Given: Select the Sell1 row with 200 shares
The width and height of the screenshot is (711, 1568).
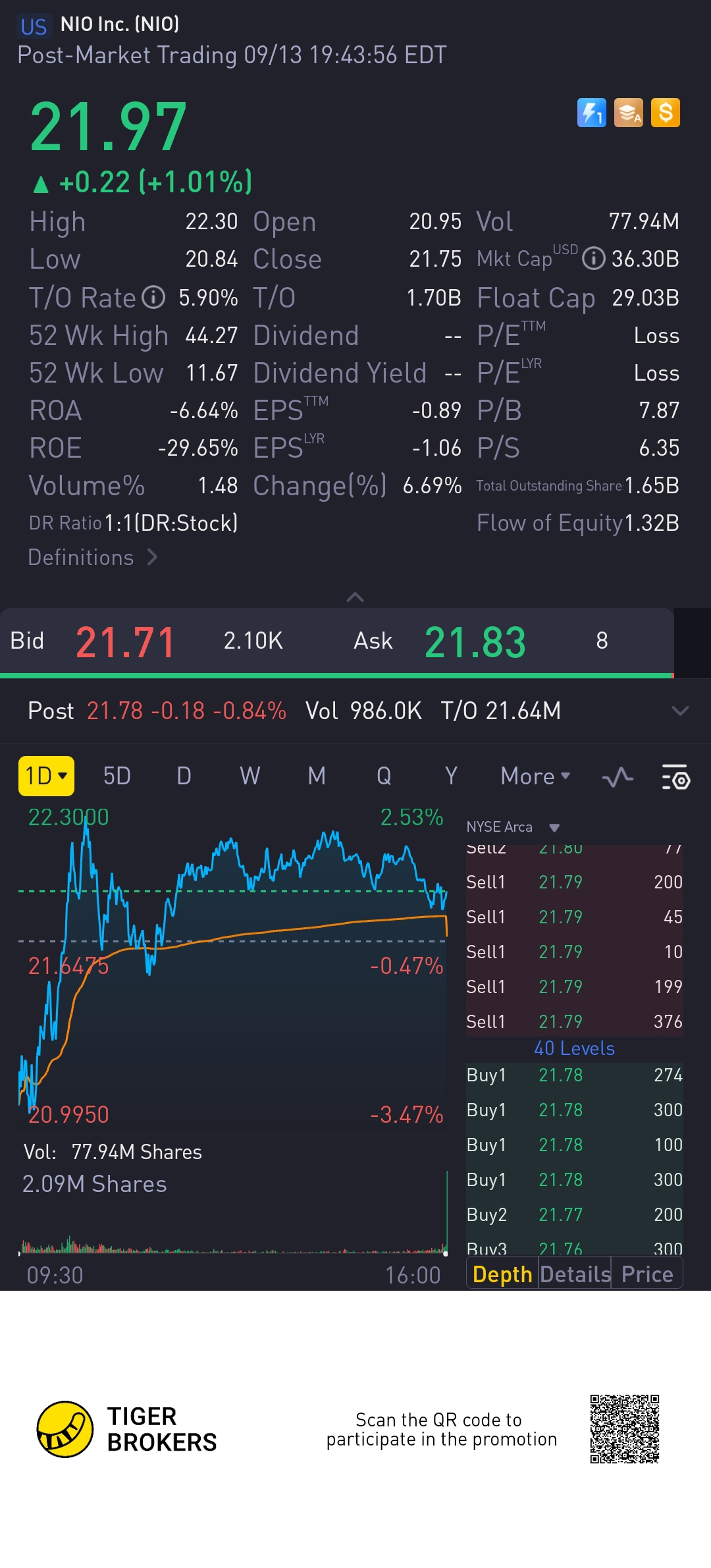Looking at the screenshot, I should 574,882.
